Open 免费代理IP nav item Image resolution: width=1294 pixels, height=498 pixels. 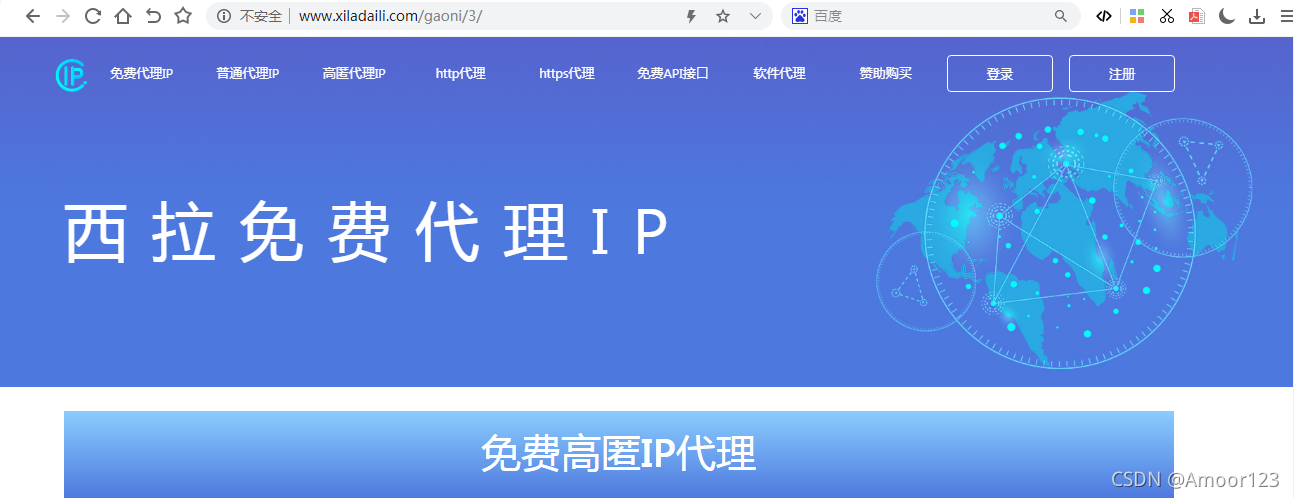tap(141, 74)
